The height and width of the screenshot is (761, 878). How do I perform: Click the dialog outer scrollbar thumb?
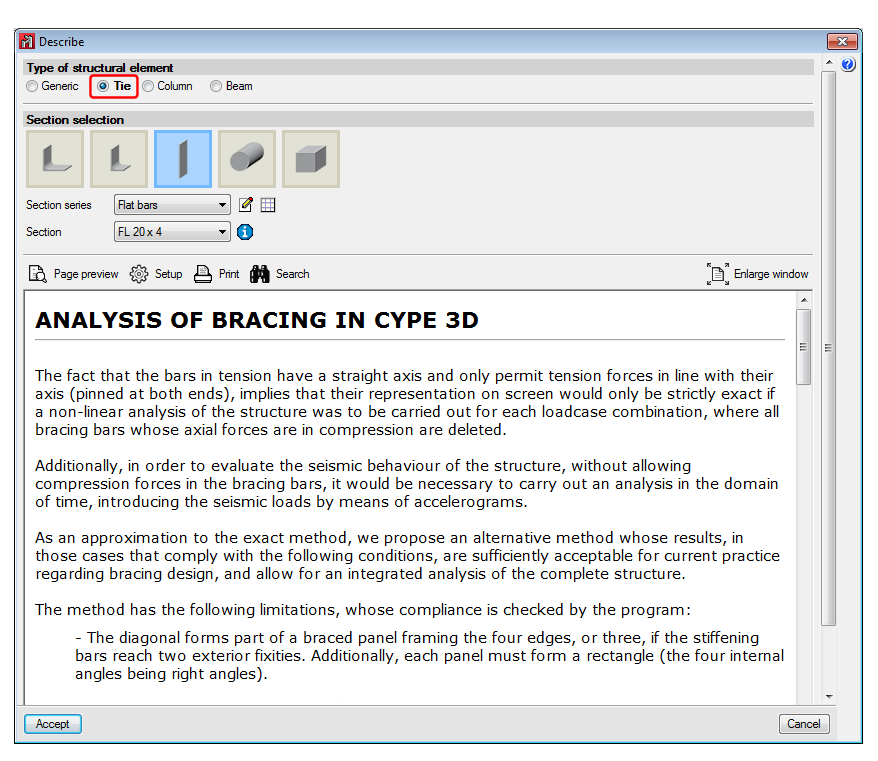click(829, 348)
